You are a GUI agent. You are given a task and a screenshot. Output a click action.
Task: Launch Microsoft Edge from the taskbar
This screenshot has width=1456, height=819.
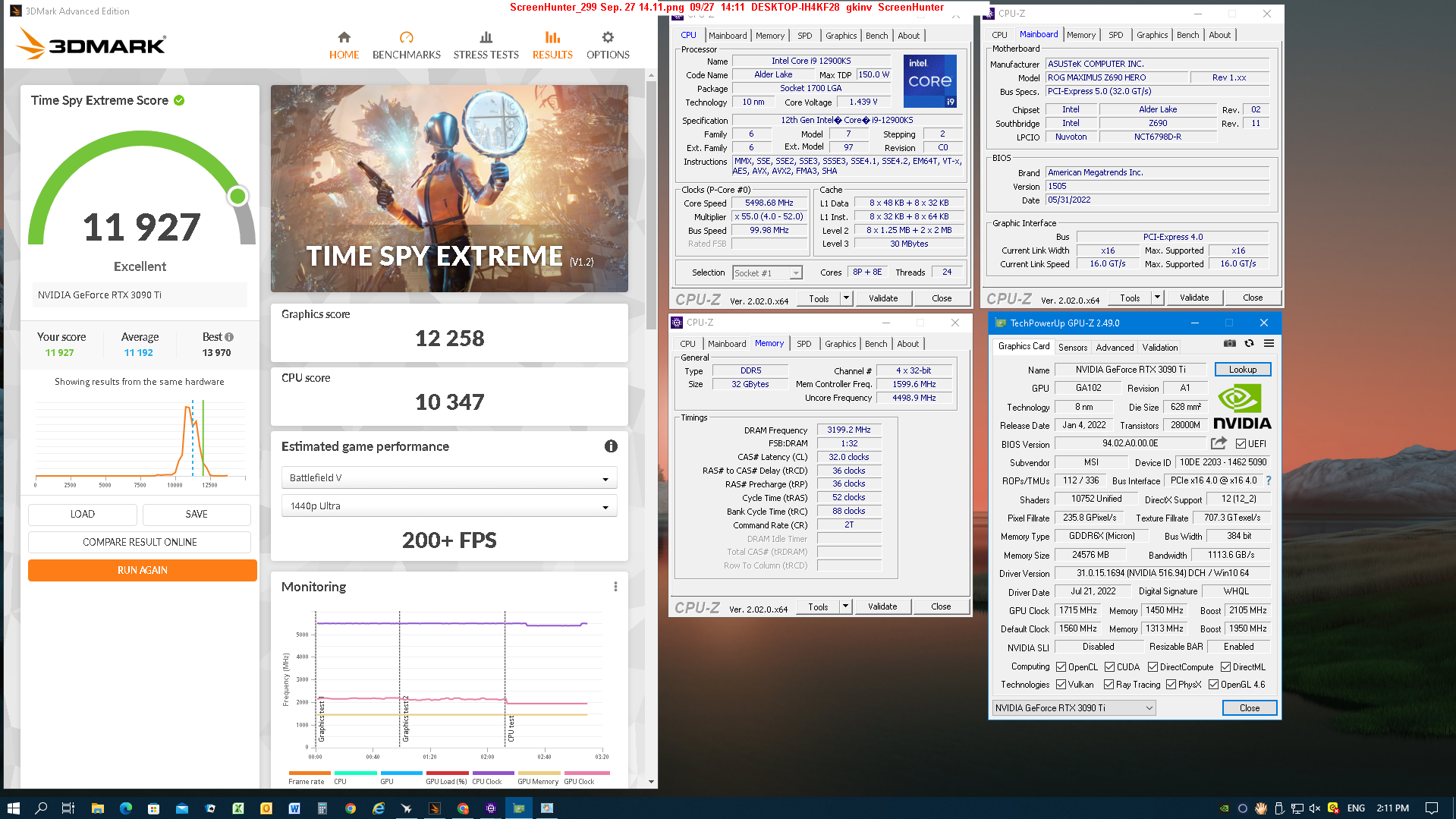point(125,808)
